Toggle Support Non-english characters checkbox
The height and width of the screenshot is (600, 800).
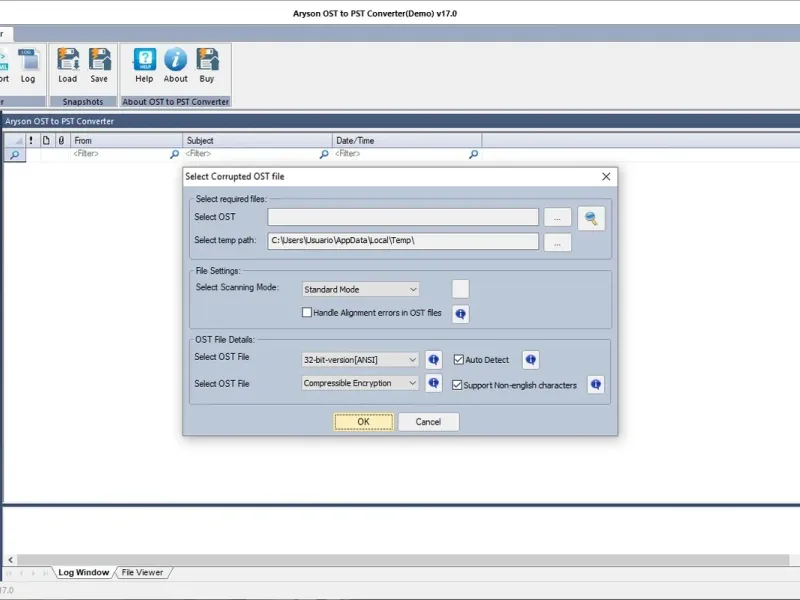[x=457, y=385]
